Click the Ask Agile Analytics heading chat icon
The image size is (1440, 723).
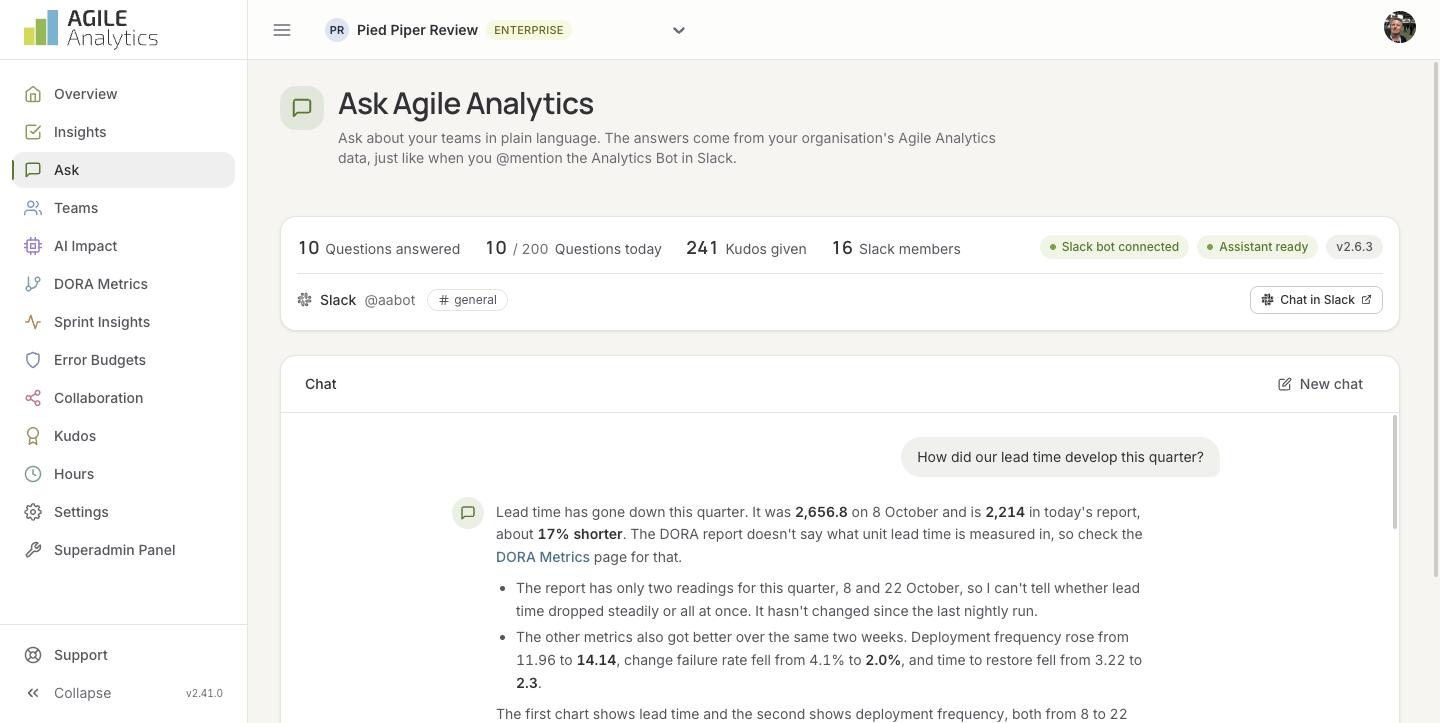pyautogui.click(x=302, y=108)
